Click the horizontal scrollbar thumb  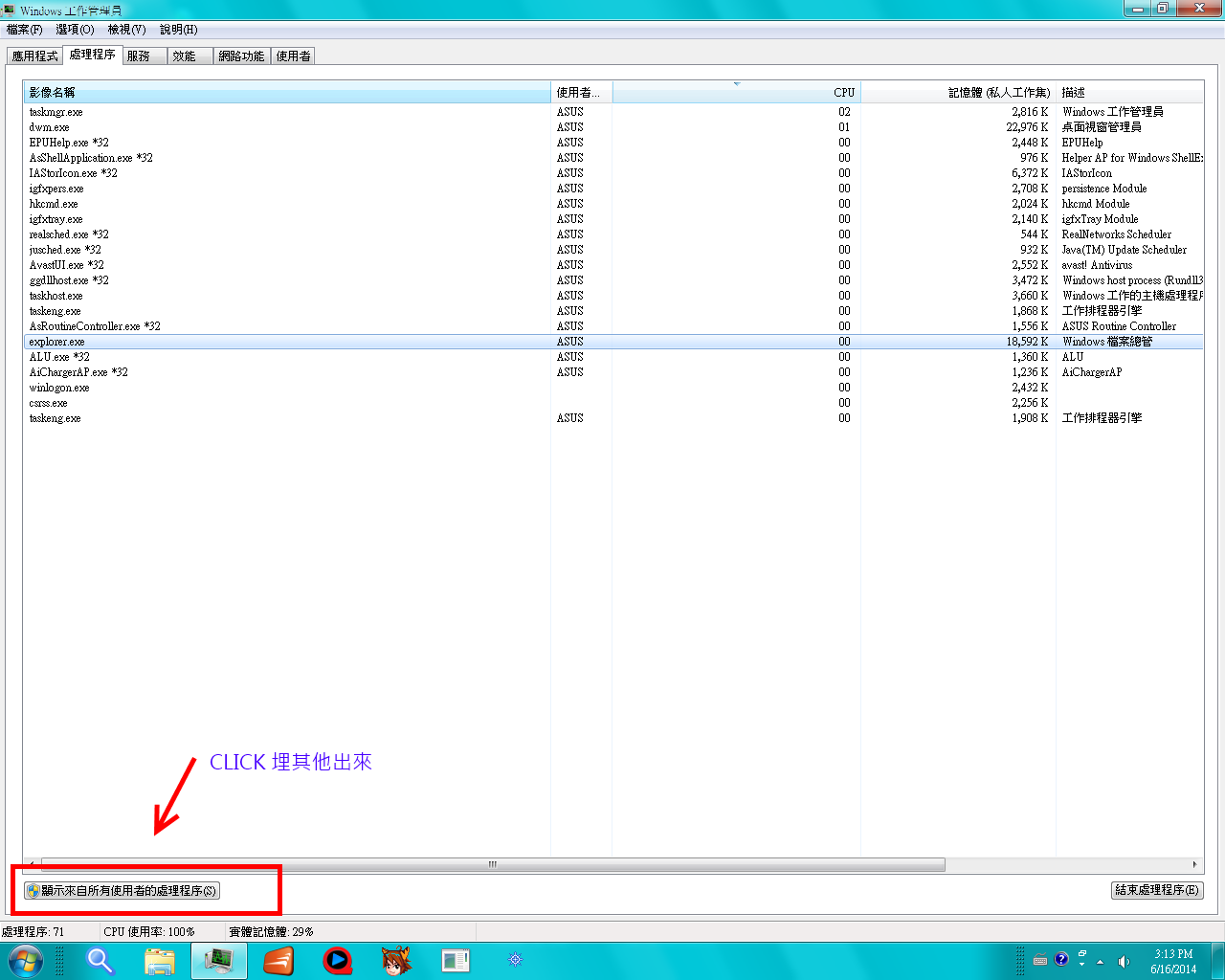point(493,864)
